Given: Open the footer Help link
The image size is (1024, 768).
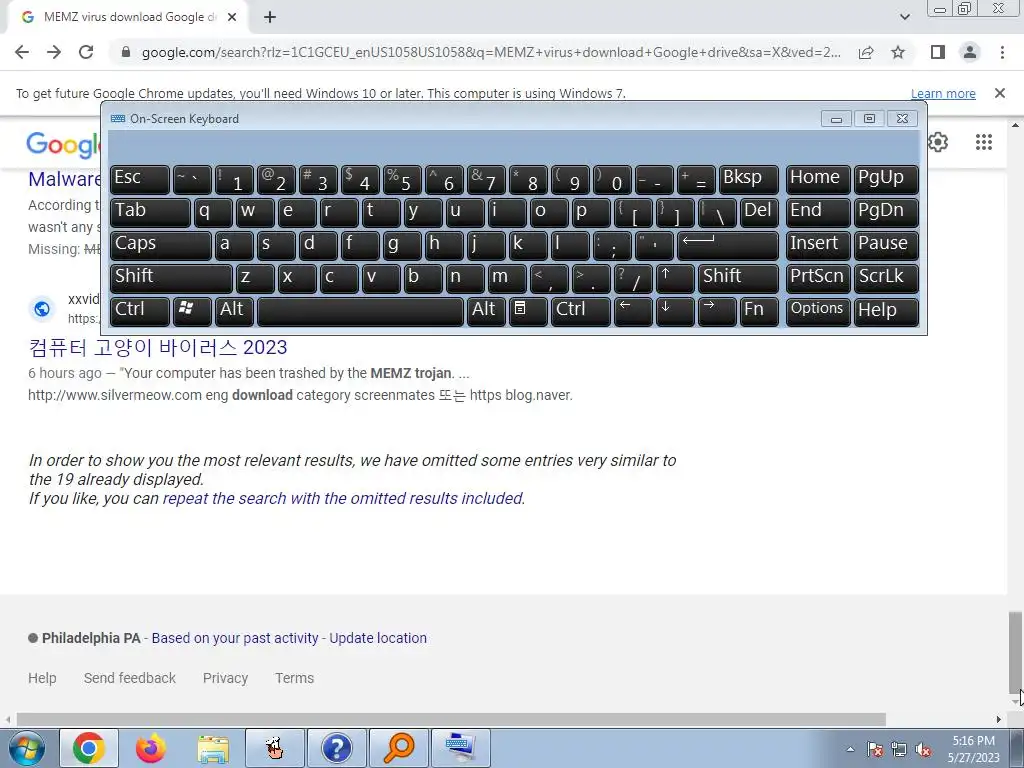Looking at the screenshot, I should pos(42,678).
